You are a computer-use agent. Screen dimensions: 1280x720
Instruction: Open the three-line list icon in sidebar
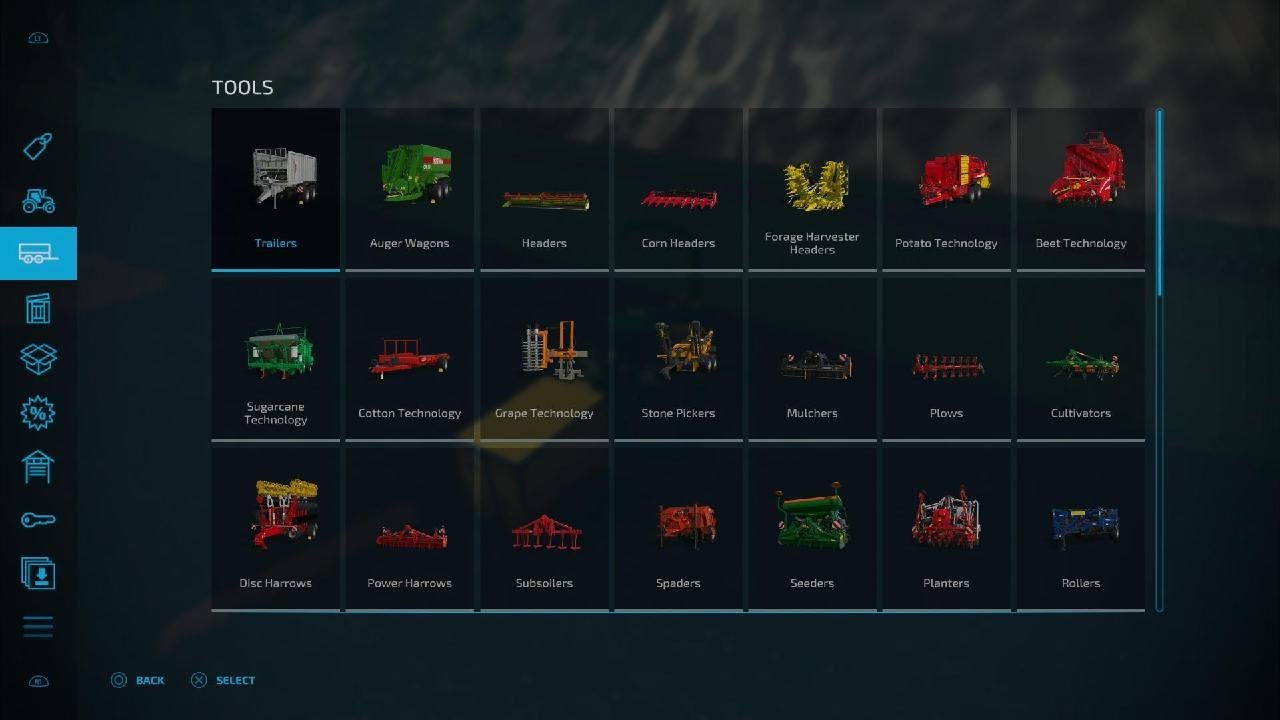(x=38, y=627)
